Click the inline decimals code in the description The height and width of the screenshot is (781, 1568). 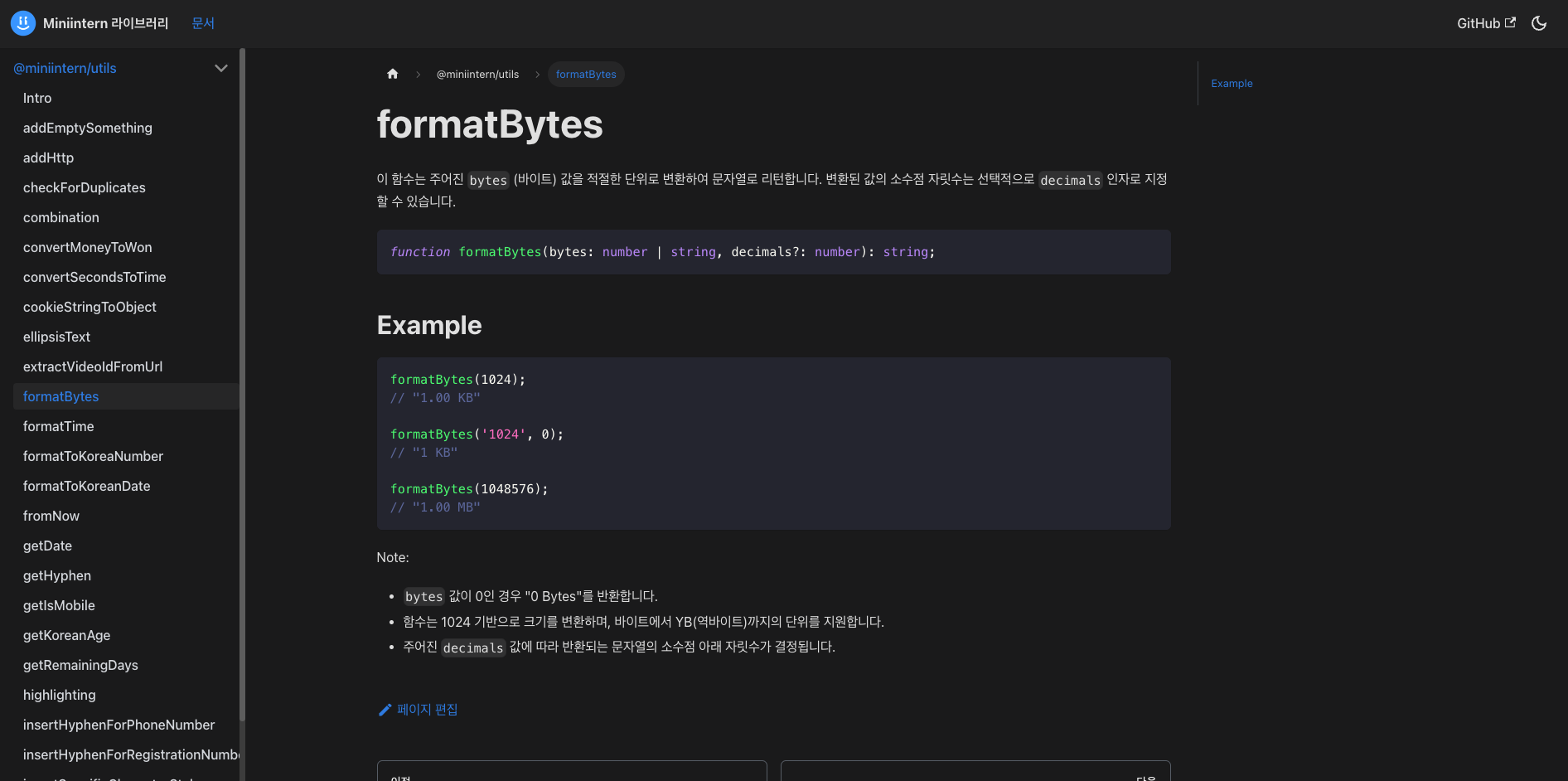1070,180
